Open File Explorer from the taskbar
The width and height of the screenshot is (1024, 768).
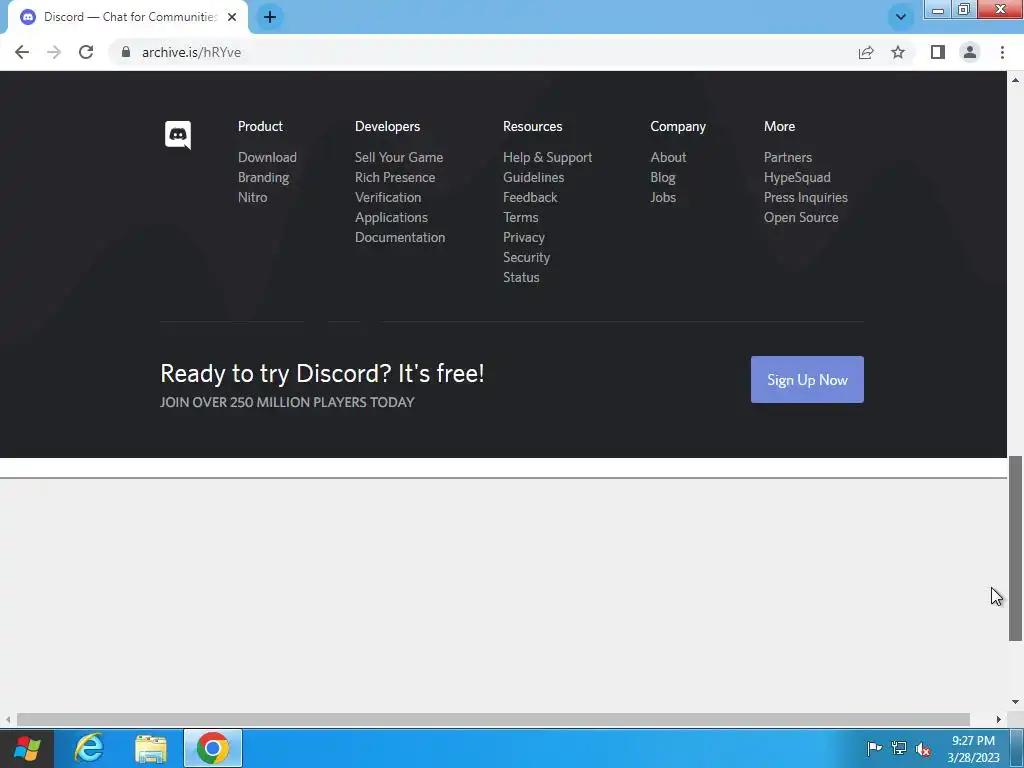[151, 748]
